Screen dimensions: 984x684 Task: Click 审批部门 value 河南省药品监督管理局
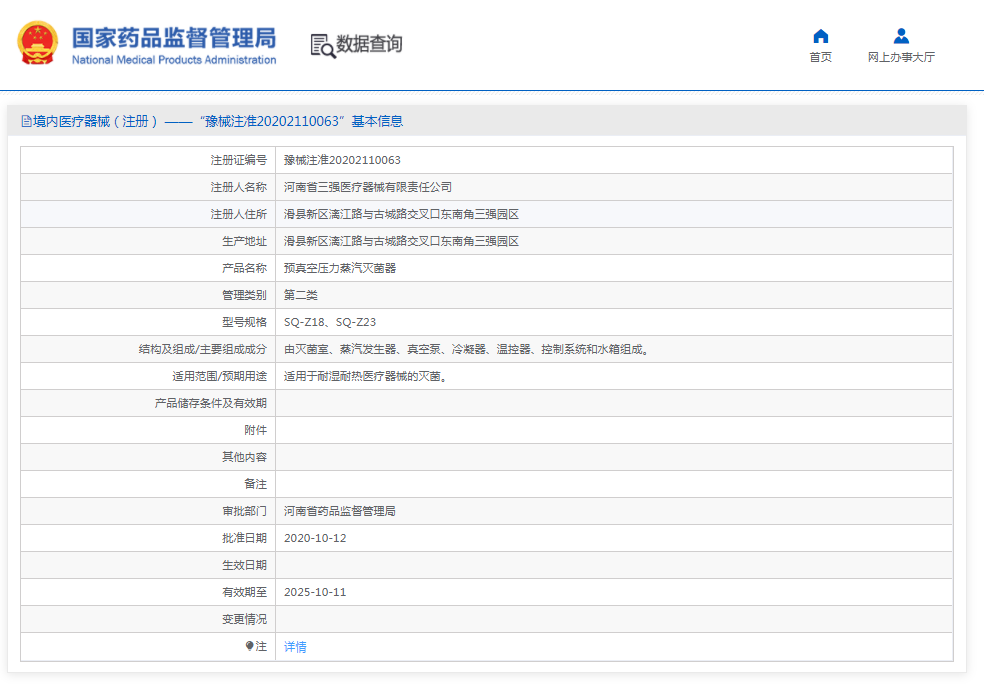[339, 511]
